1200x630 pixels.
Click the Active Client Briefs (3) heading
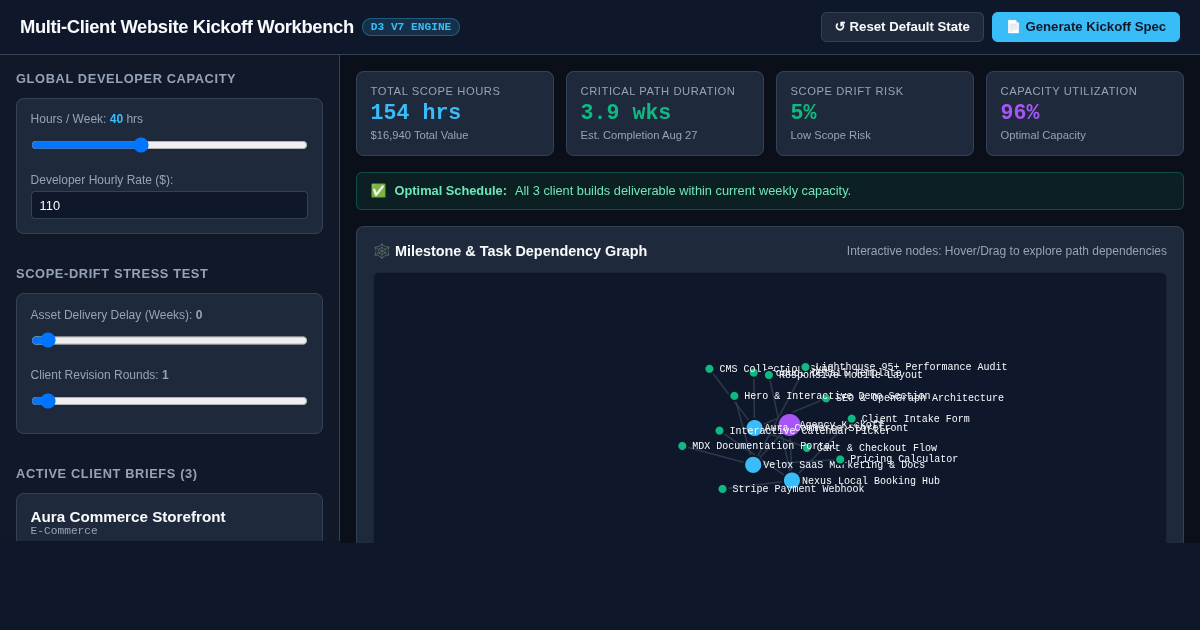[x=107, y=474]
